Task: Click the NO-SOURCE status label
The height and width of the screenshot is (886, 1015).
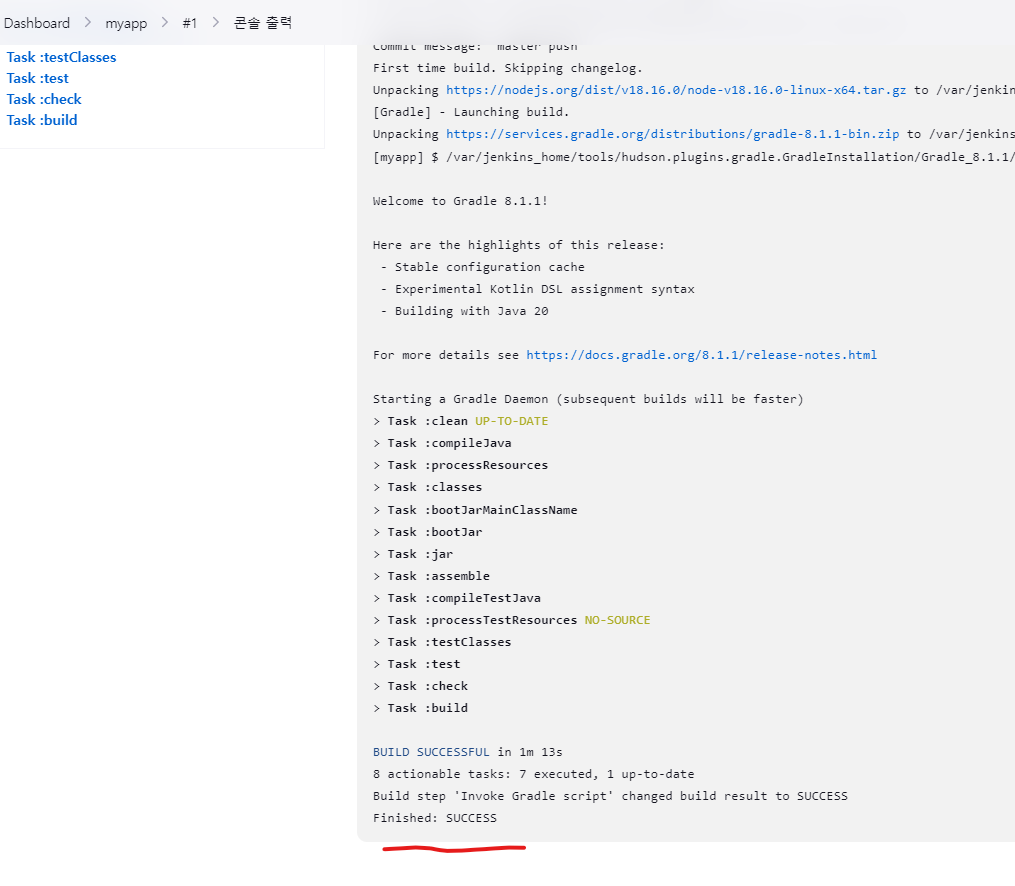Action: 618,620
